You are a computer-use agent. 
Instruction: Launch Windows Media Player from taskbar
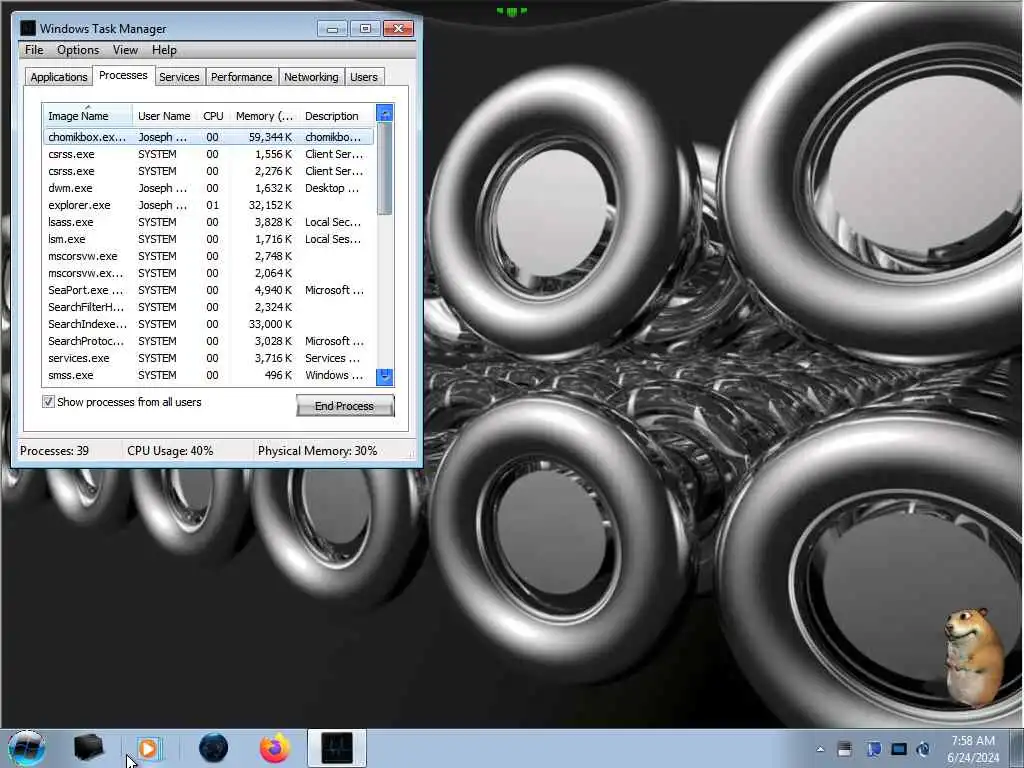tap(149, 748)
